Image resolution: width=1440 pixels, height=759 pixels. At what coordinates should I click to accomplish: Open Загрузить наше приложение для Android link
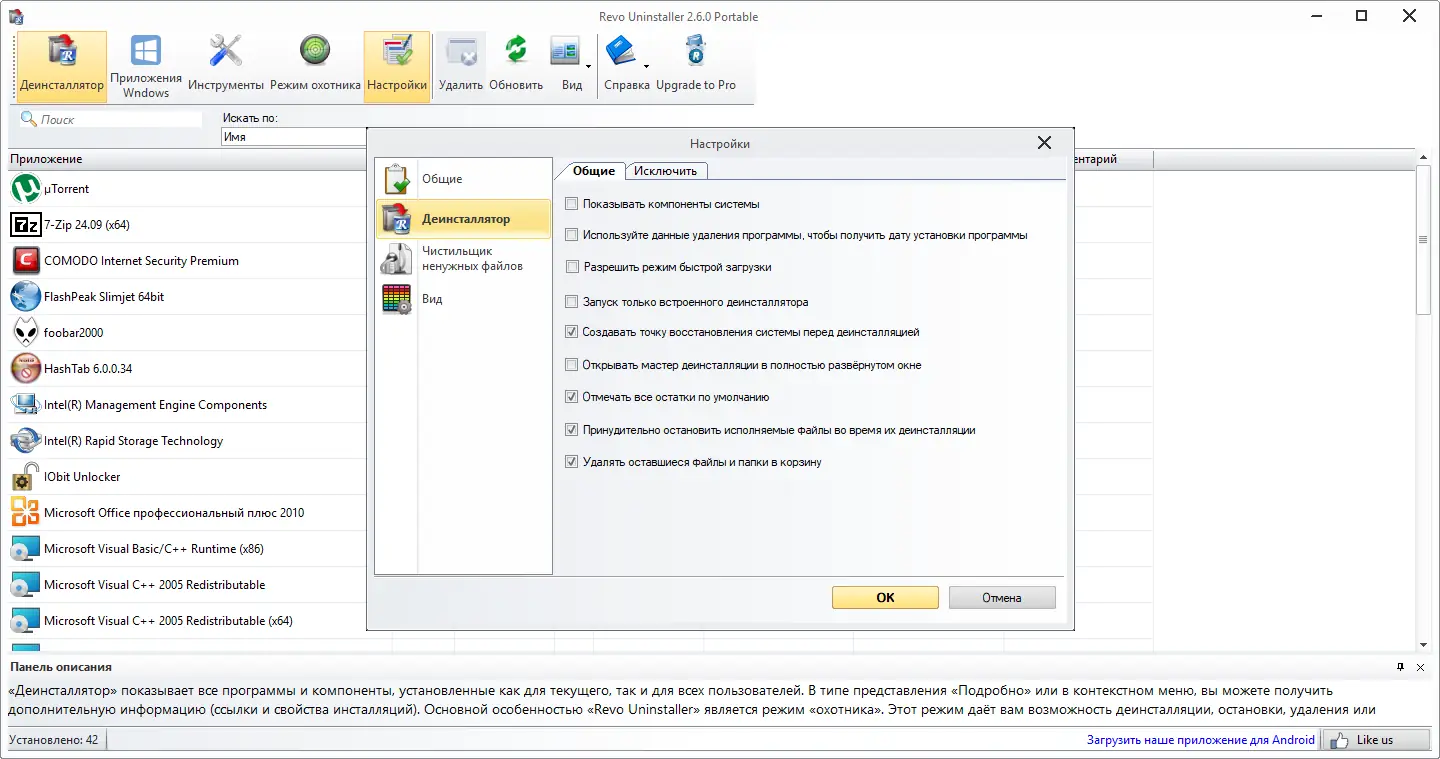point(1201,740)
